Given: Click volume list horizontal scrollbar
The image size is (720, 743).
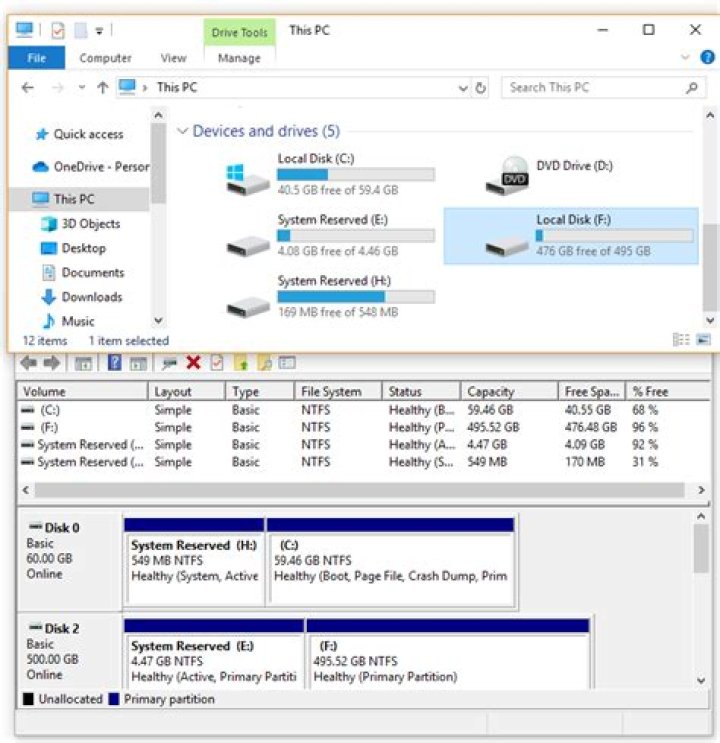Looking at the screenshot, I should (x=360, y=490).
